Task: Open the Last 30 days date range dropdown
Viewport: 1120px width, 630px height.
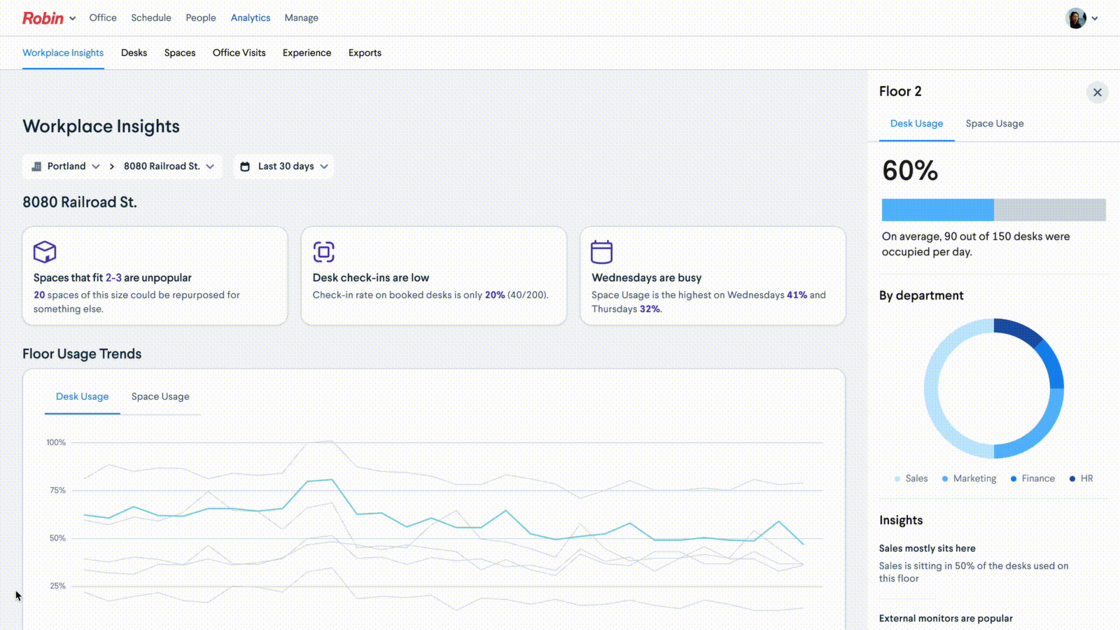Action: click(x=285, y=167)
